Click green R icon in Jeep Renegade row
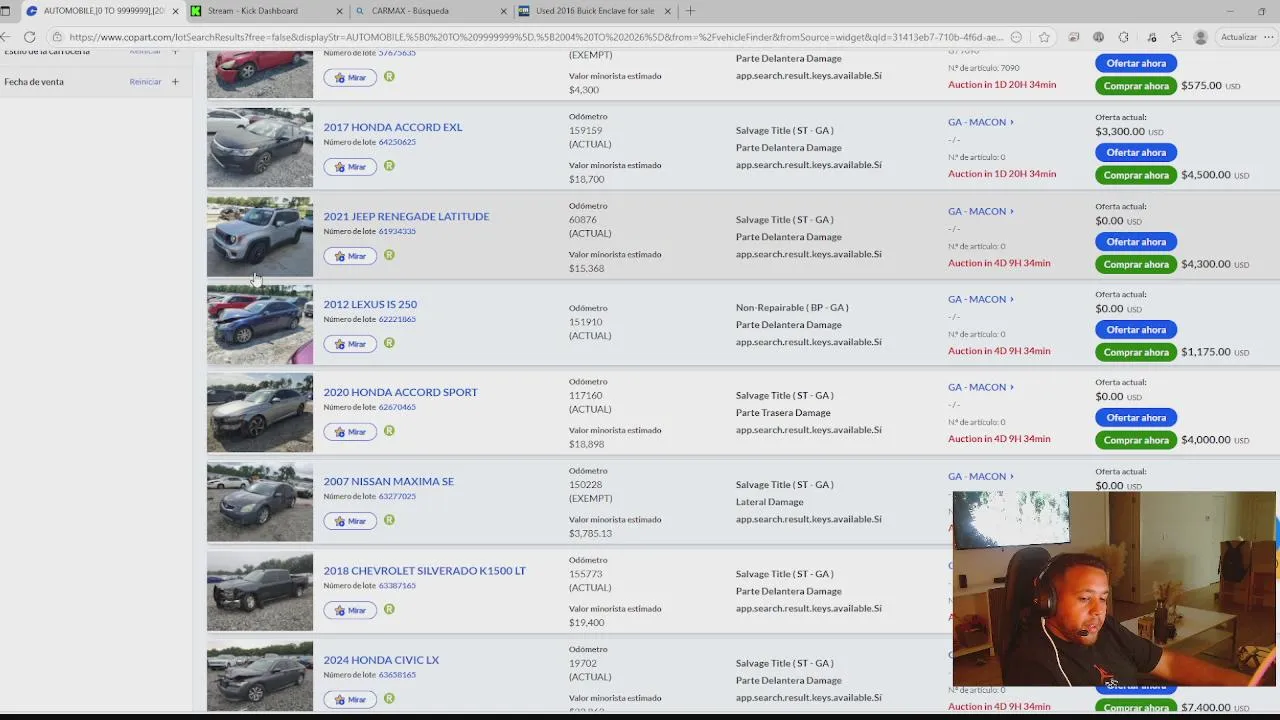Screen dimensions: 1280x720 389,255
